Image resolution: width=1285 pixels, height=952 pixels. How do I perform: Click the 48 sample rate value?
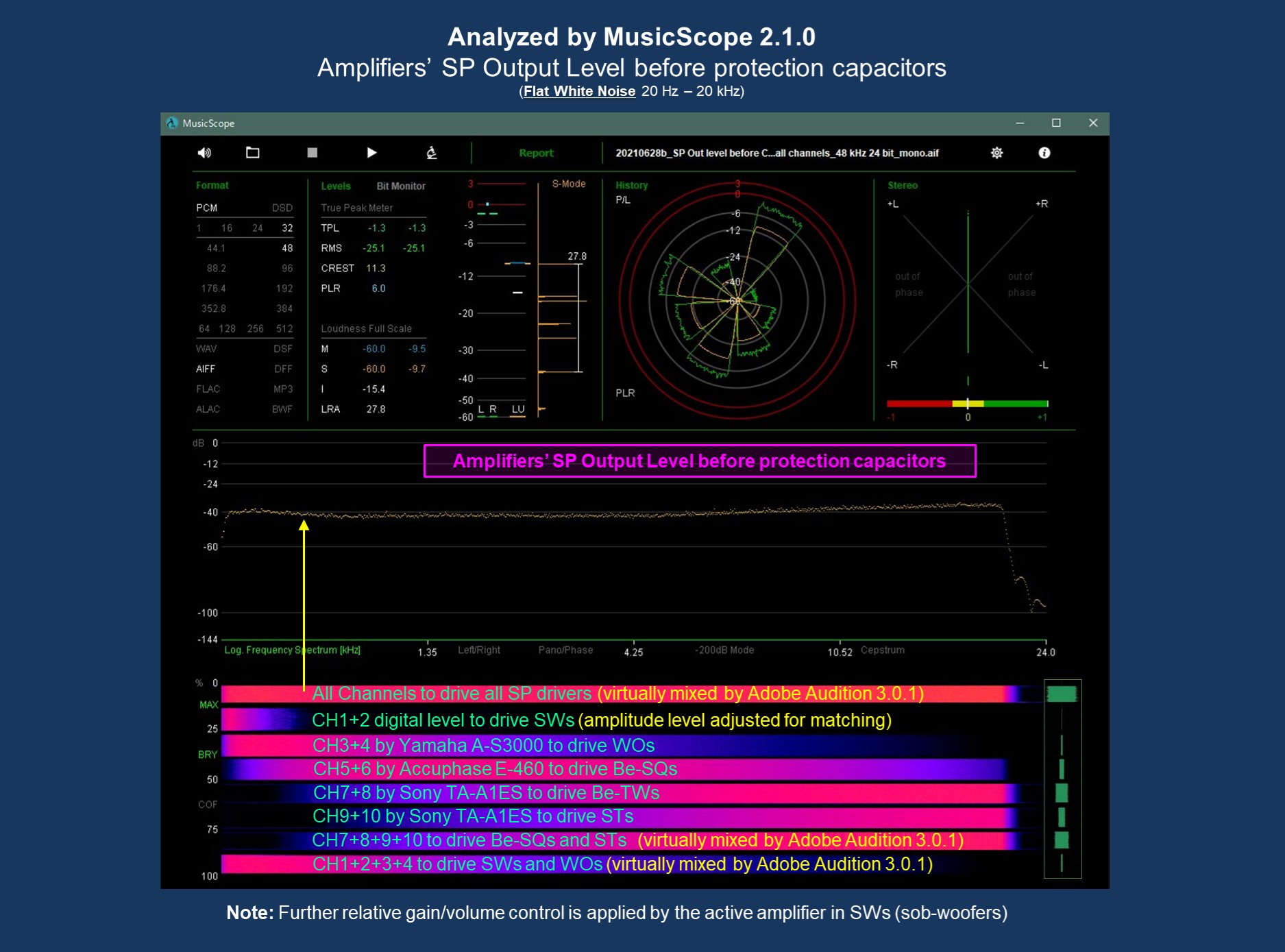click(x=287, y=249)
